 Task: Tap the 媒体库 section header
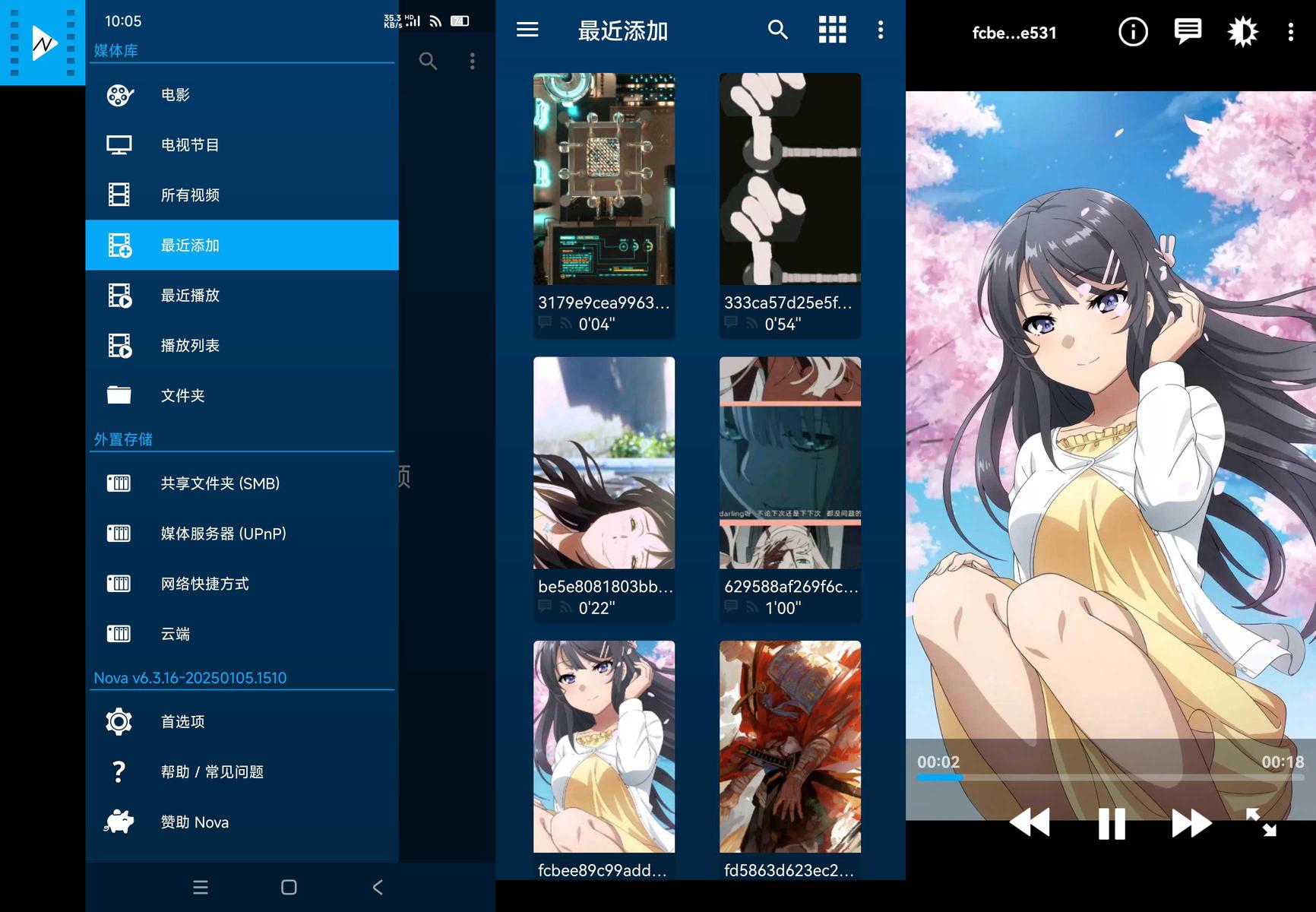115,51
